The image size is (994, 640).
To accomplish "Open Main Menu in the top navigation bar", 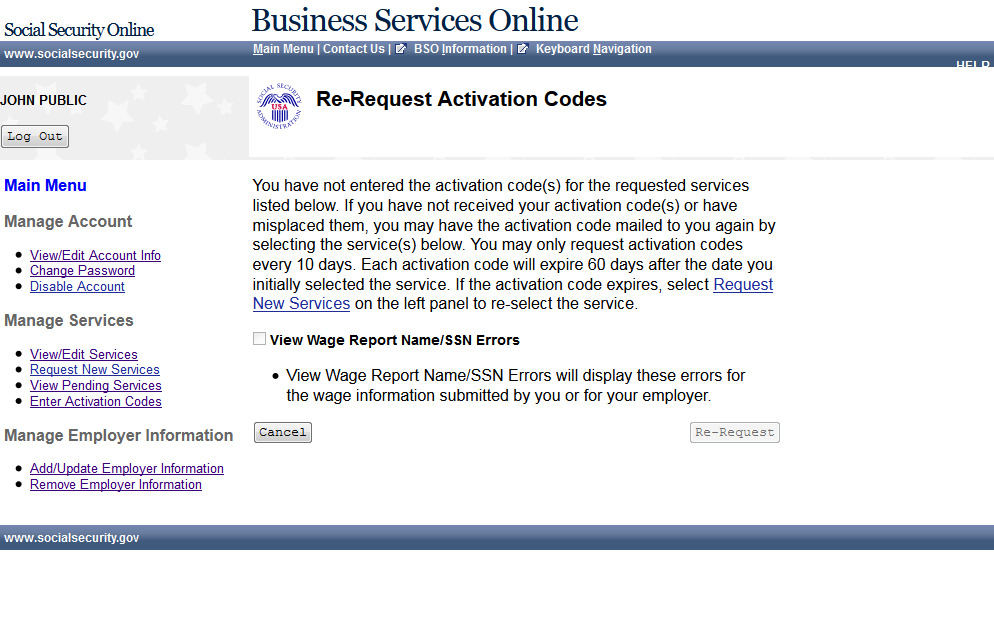I will [283, 49].
